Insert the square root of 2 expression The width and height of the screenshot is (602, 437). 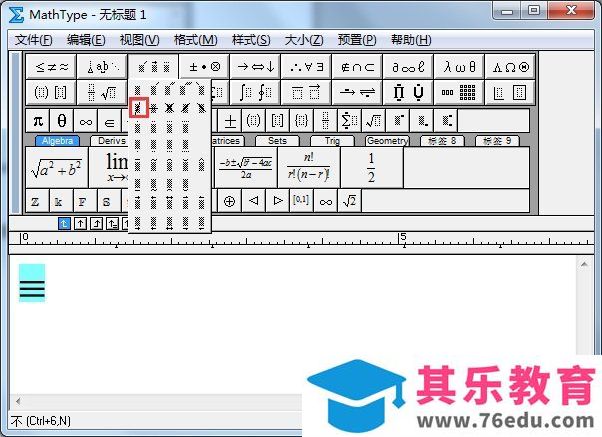point(349,201)
